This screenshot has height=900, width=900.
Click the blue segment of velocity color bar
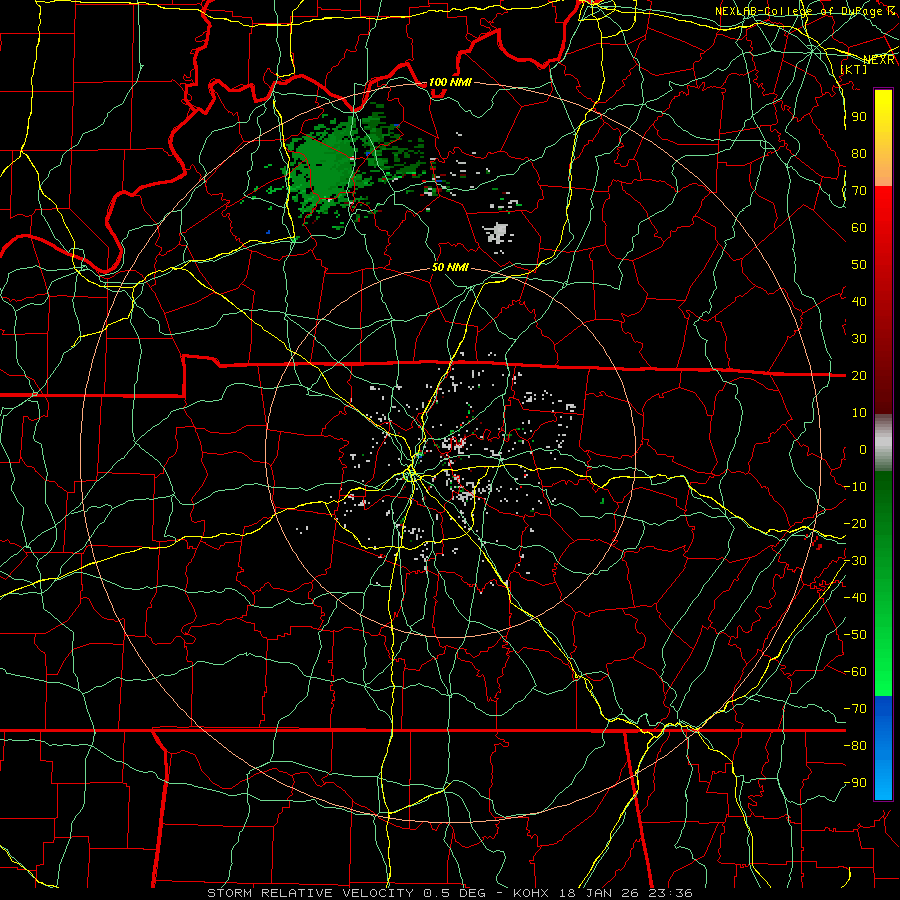883,748
